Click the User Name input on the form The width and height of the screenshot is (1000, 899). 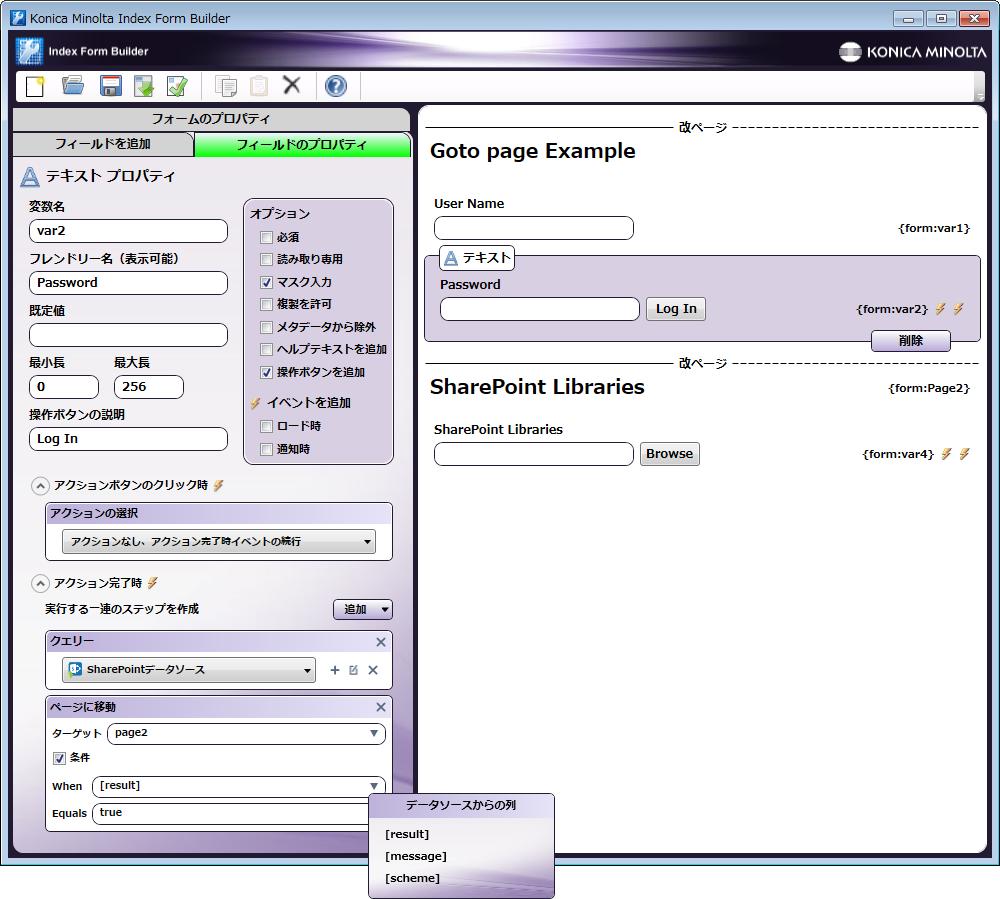point(534,228)
